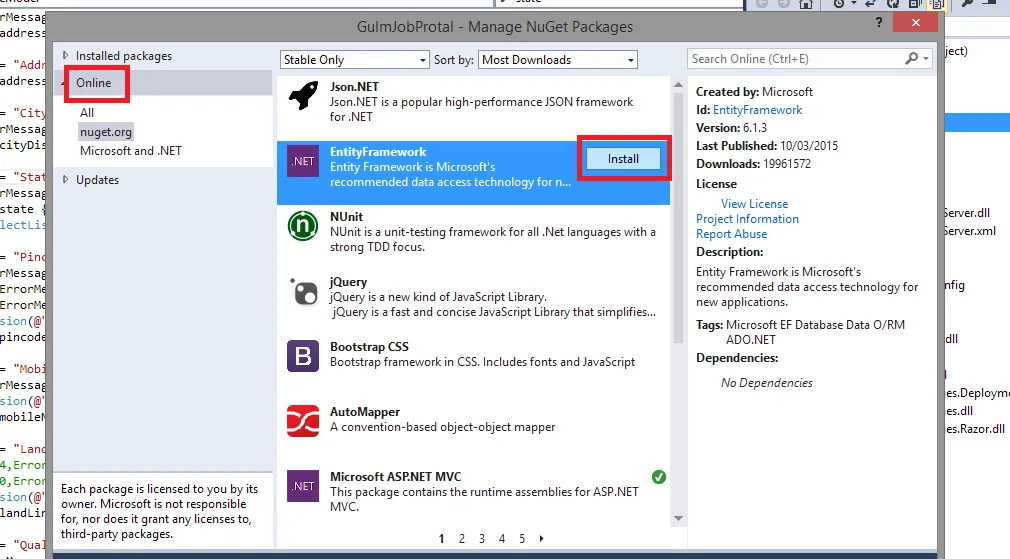Click Pending Changes Filter clock icon in Solution Explorer

point(839,4)
